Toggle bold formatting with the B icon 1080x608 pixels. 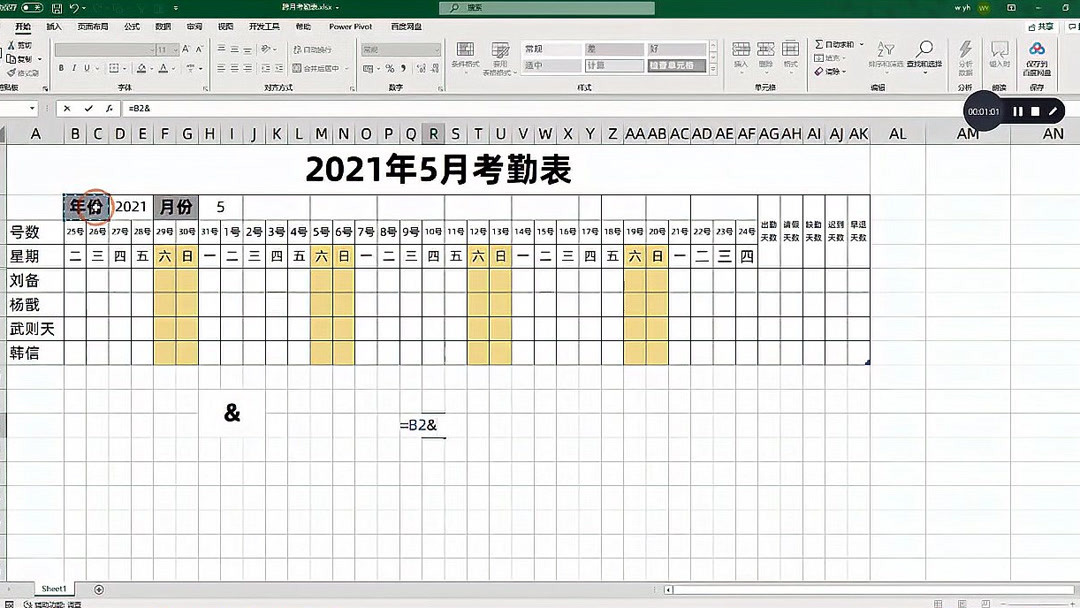click(x=62, y=67)
